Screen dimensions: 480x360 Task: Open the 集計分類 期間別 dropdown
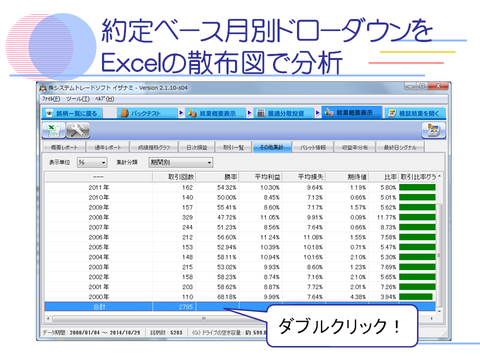tap(181, 163)
